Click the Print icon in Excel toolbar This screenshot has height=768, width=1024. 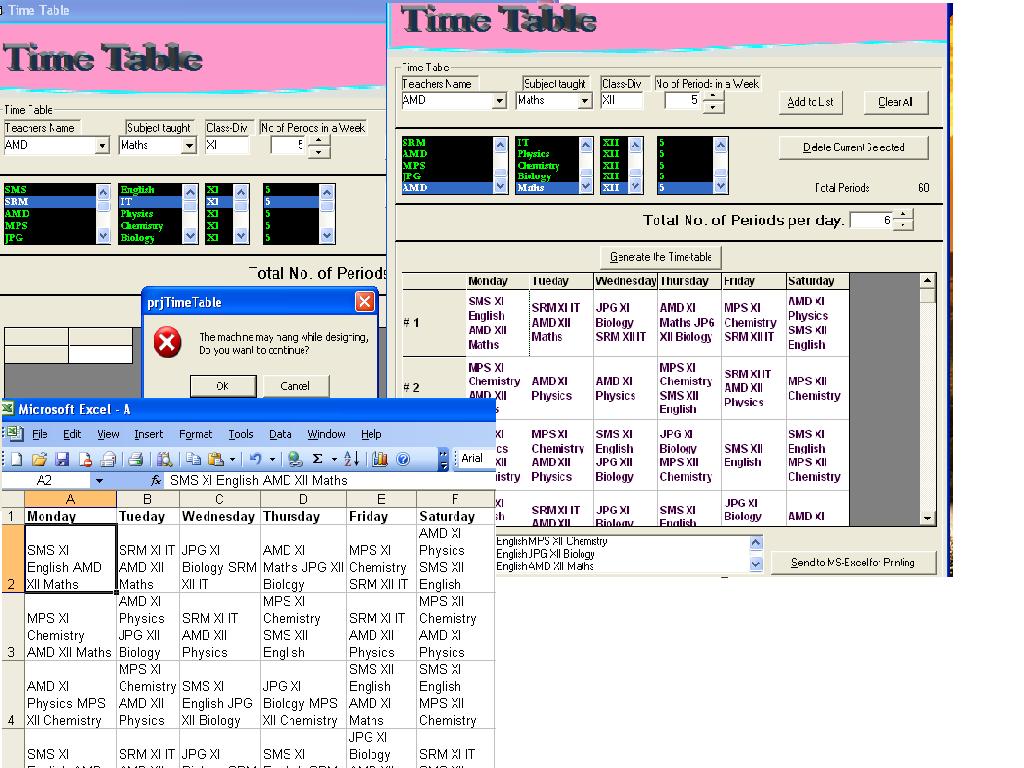click(x=134, y=459)
